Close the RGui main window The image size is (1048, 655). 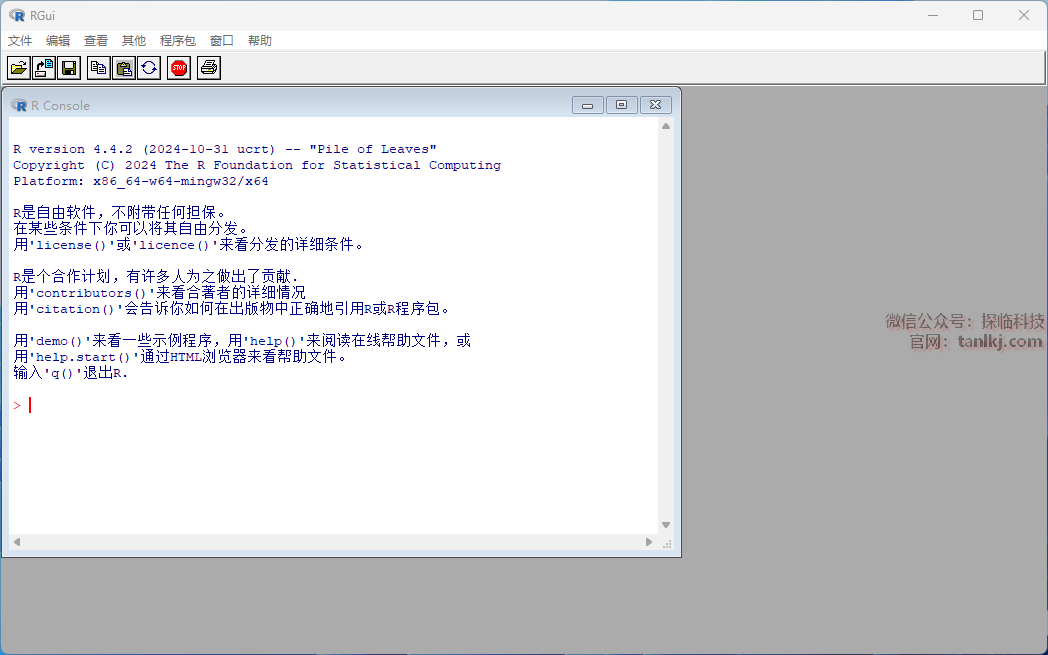(x=1023, y=15)
